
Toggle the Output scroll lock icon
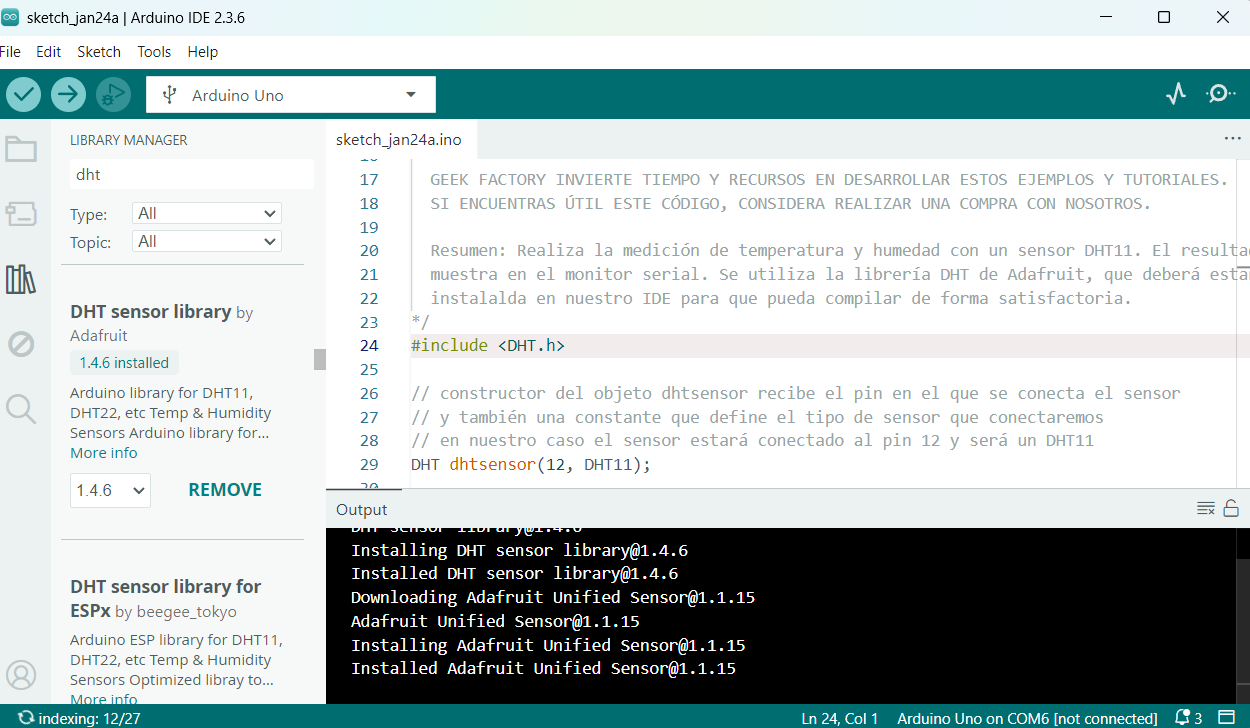click(1231, 509)
